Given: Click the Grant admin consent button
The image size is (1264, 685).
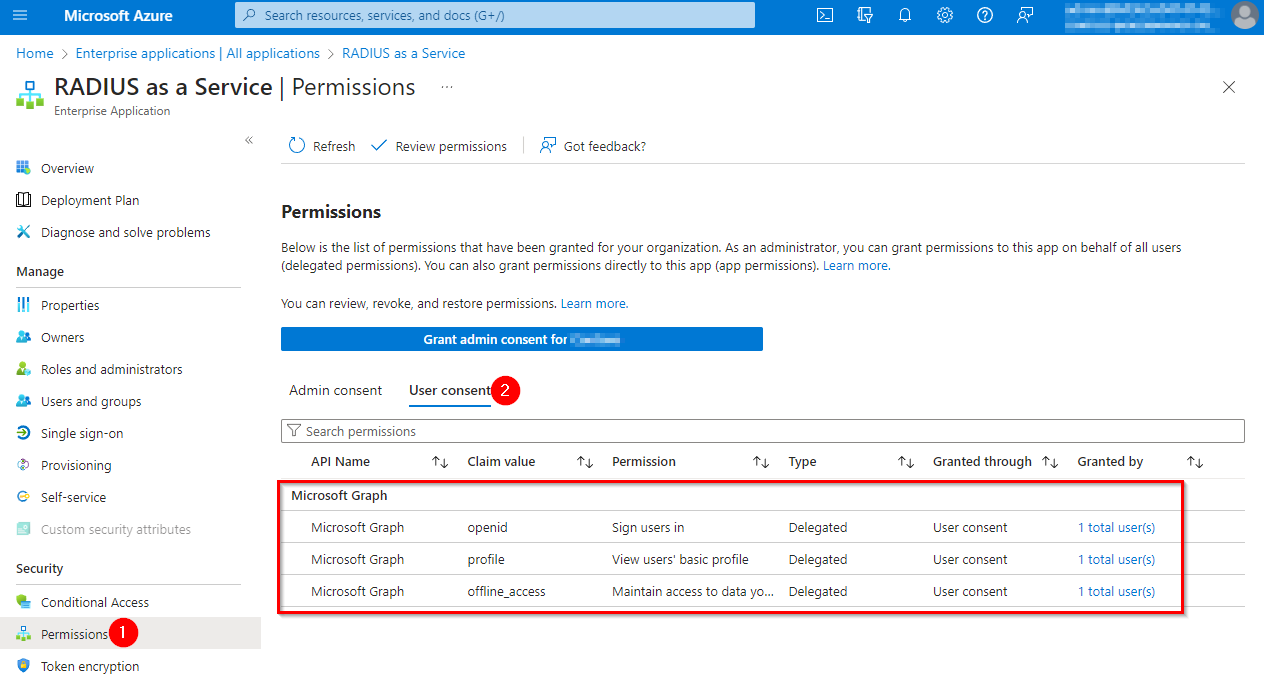Looking at the screenshot, I should (521, 339).
